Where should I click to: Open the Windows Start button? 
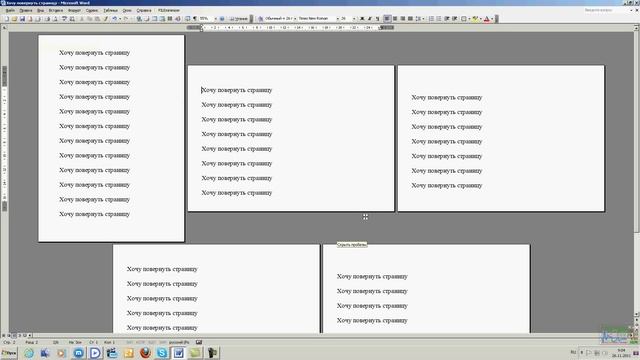[9, 353]
